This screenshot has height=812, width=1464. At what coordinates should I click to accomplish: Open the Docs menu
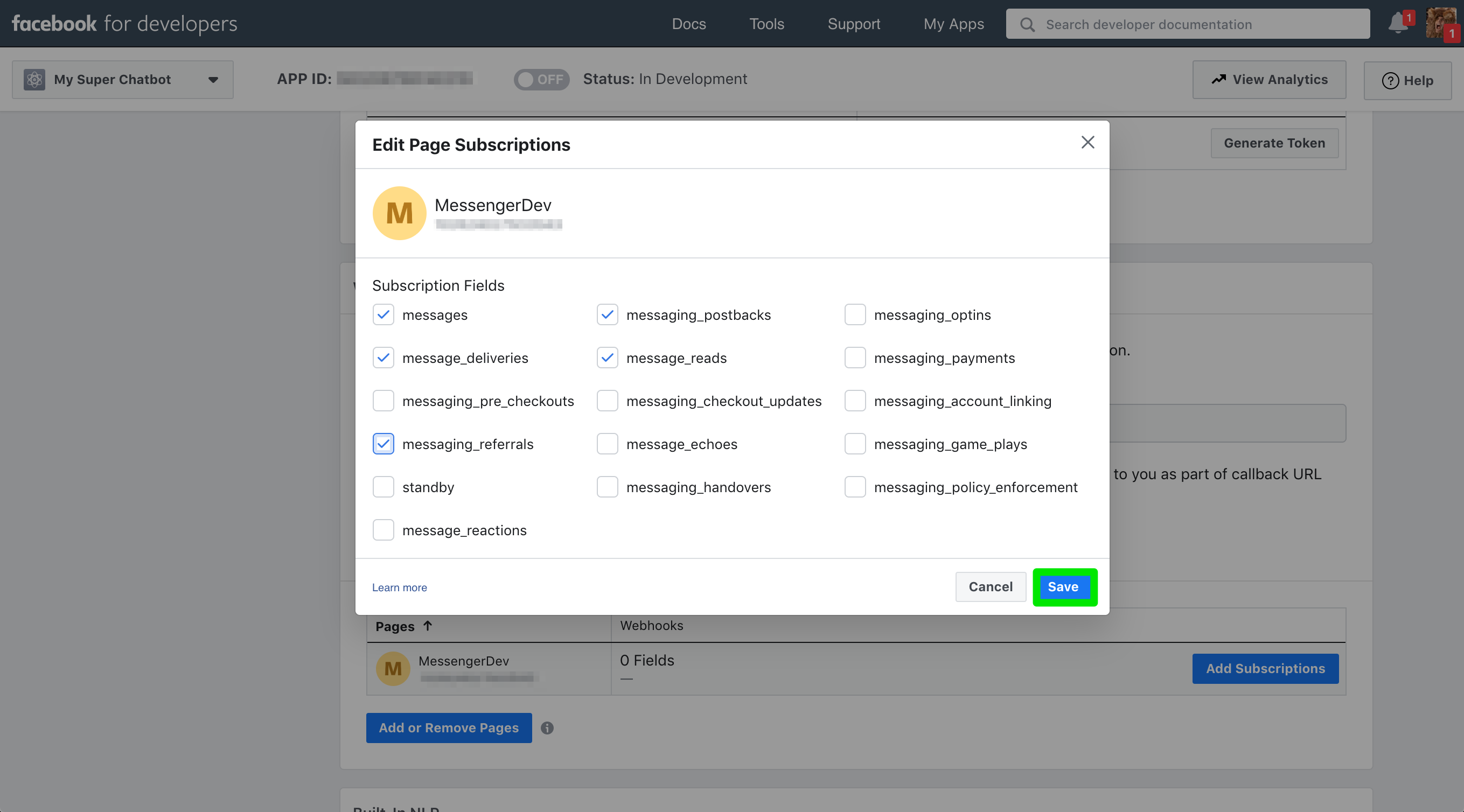(689, 24)
